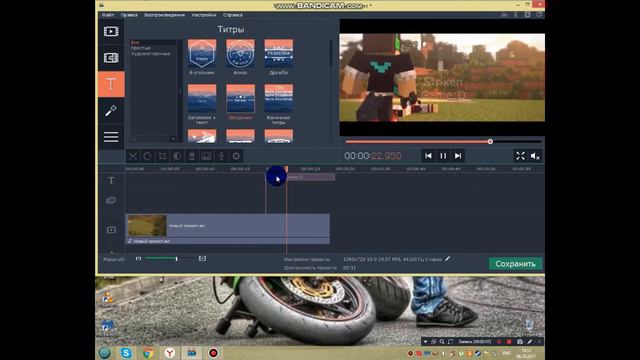Viewport: 640px width, 360px height.
Task: Click the Record audio microphone tool
Action: click(221, 156)
